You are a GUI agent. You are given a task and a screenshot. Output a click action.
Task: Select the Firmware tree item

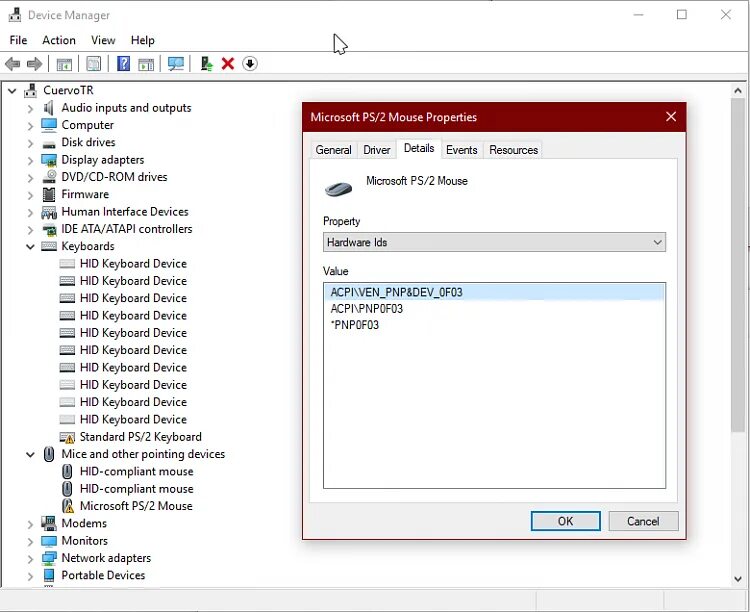point(85,194)
